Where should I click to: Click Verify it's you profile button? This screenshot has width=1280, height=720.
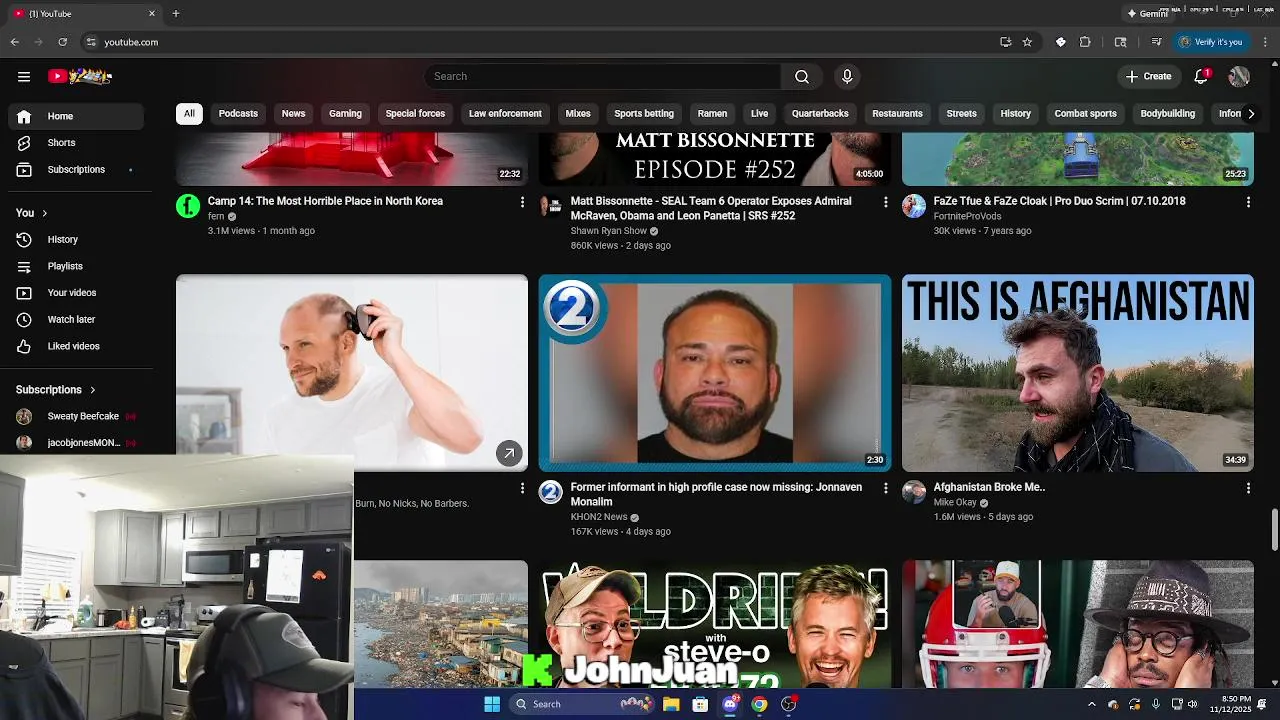(x=1210, y=42)
